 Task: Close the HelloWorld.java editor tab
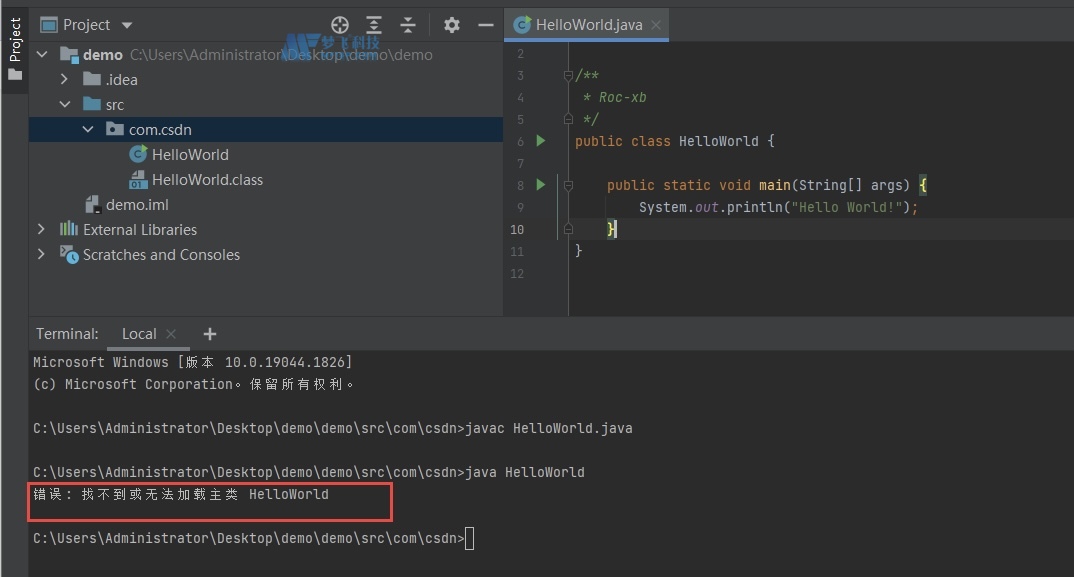click(x=656, y=25)
